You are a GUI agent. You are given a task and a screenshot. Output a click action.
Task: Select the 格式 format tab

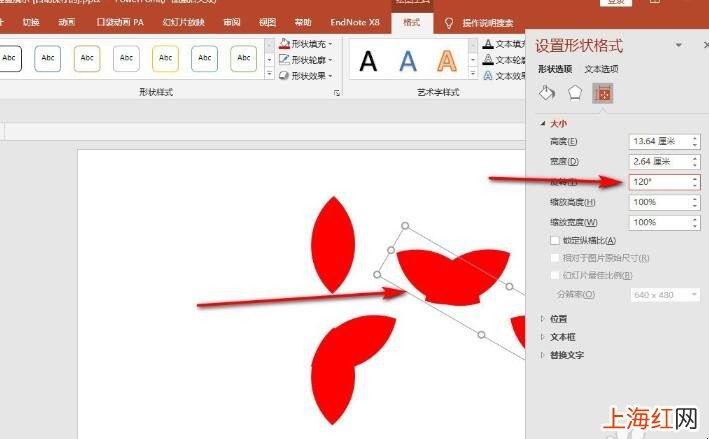[411, 22]
